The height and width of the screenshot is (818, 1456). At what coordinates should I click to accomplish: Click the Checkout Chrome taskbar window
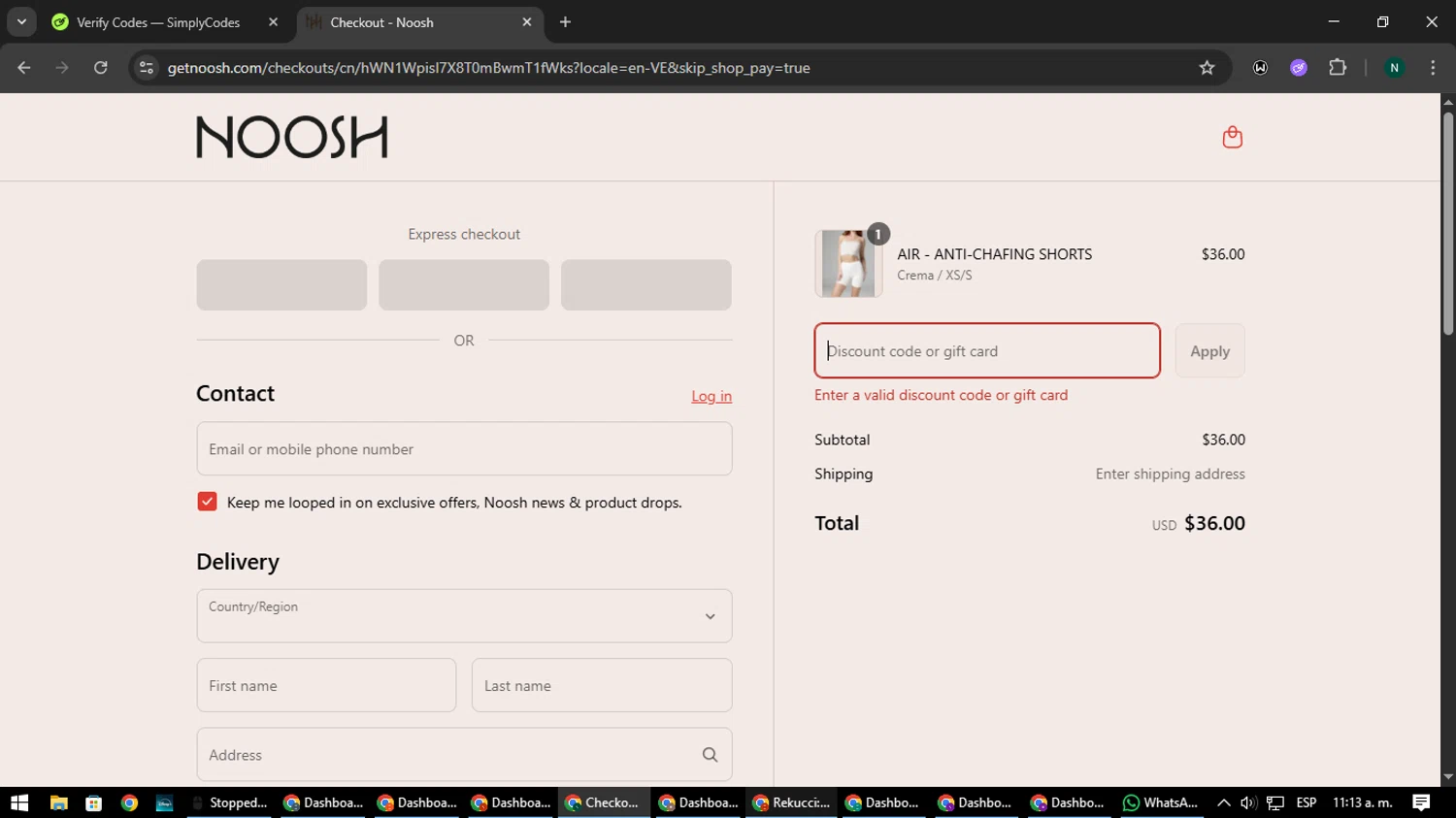coord(604,802)
